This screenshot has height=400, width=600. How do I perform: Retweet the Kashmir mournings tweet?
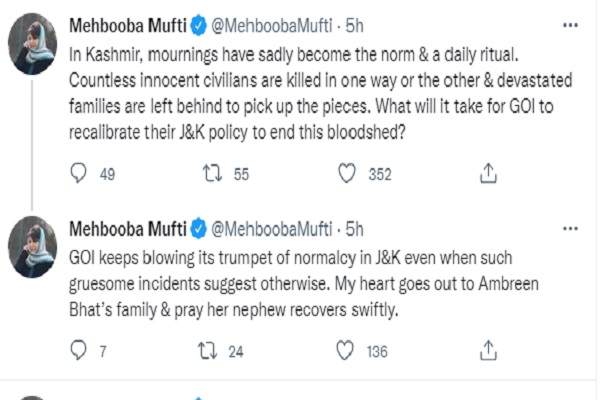point(214,174)
